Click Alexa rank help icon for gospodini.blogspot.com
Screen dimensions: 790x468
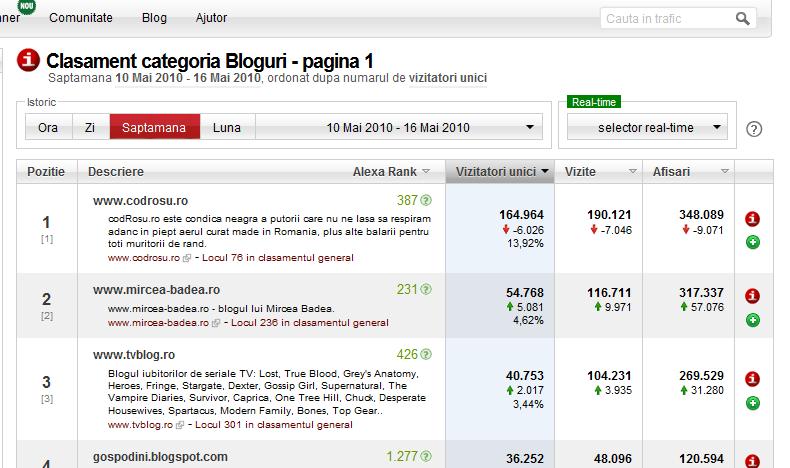point(426,456)
